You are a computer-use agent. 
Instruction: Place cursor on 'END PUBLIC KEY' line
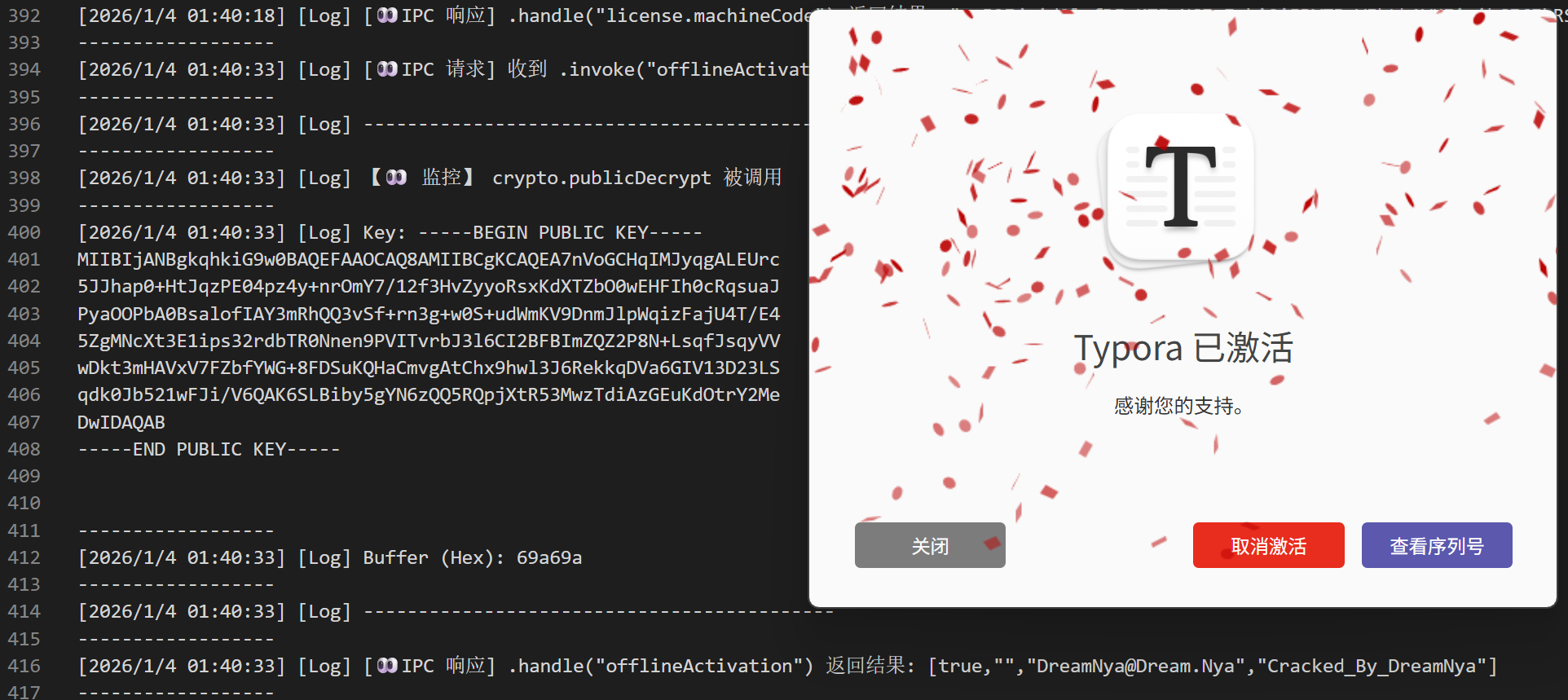pyautogui.click(x=209, y=449)
